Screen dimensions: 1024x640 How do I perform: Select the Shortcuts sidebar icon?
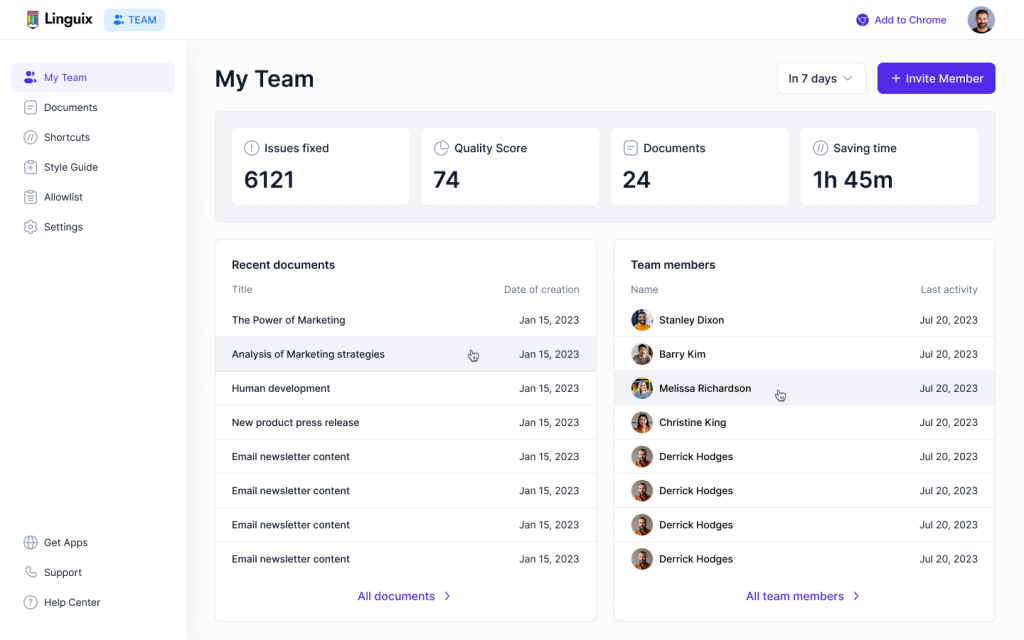click(x=30, y=137)
